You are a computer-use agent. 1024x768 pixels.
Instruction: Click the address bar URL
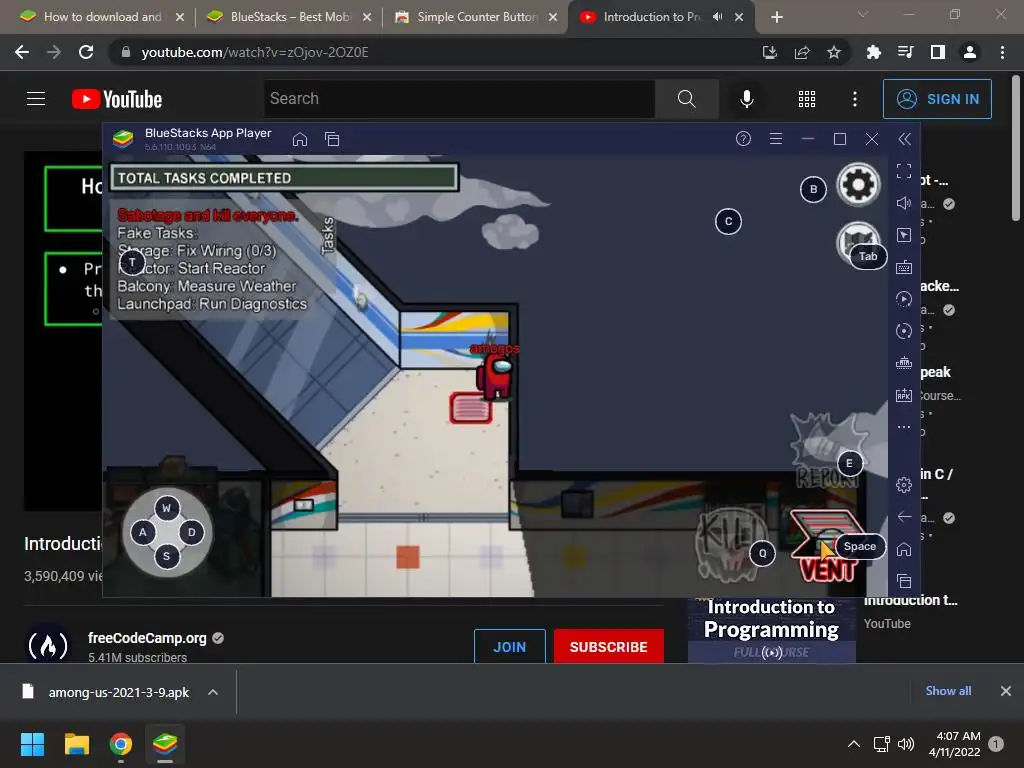[x=255, y=52]
